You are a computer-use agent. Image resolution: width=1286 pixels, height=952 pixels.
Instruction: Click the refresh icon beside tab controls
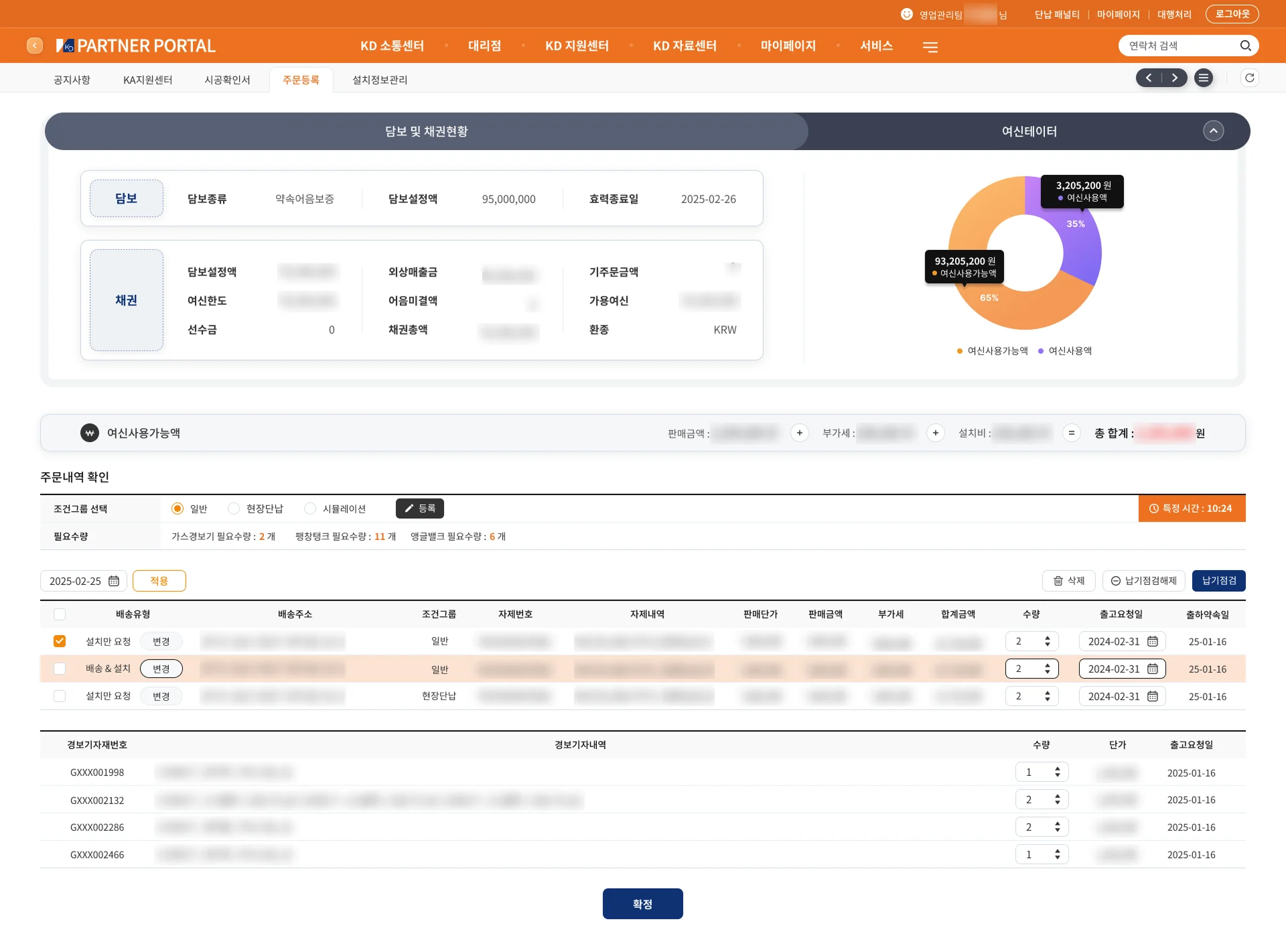pyautogui.click(x=1249, y=78)
